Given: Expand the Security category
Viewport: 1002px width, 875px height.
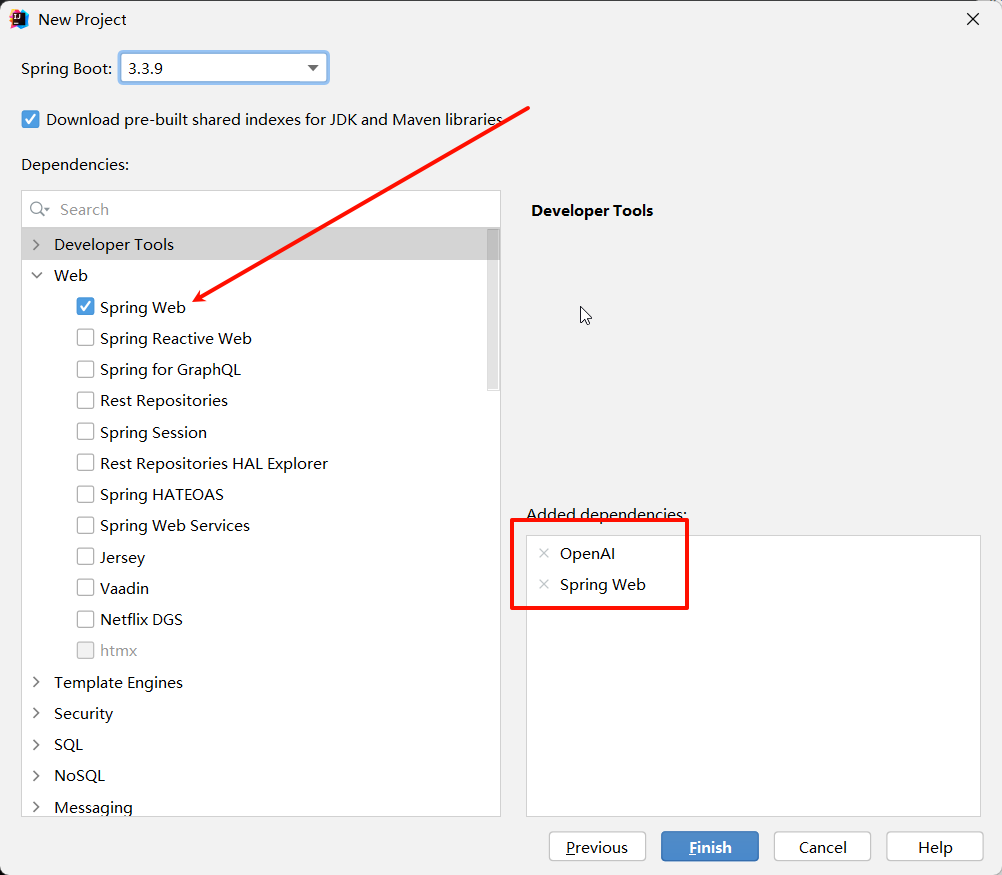Looking at the screenshot, I should tap(36, 713).
